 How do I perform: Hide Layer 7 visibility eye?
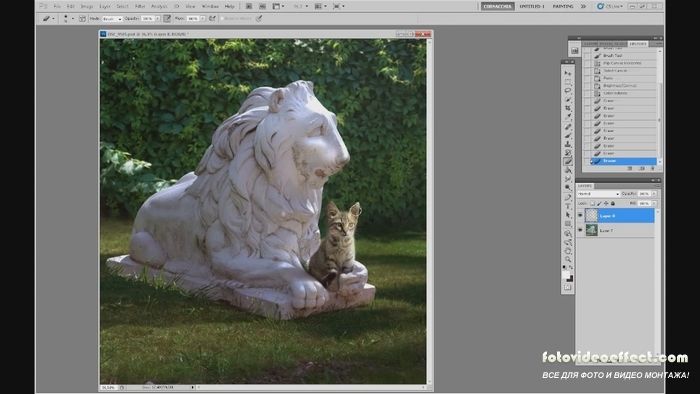(580, 230)
